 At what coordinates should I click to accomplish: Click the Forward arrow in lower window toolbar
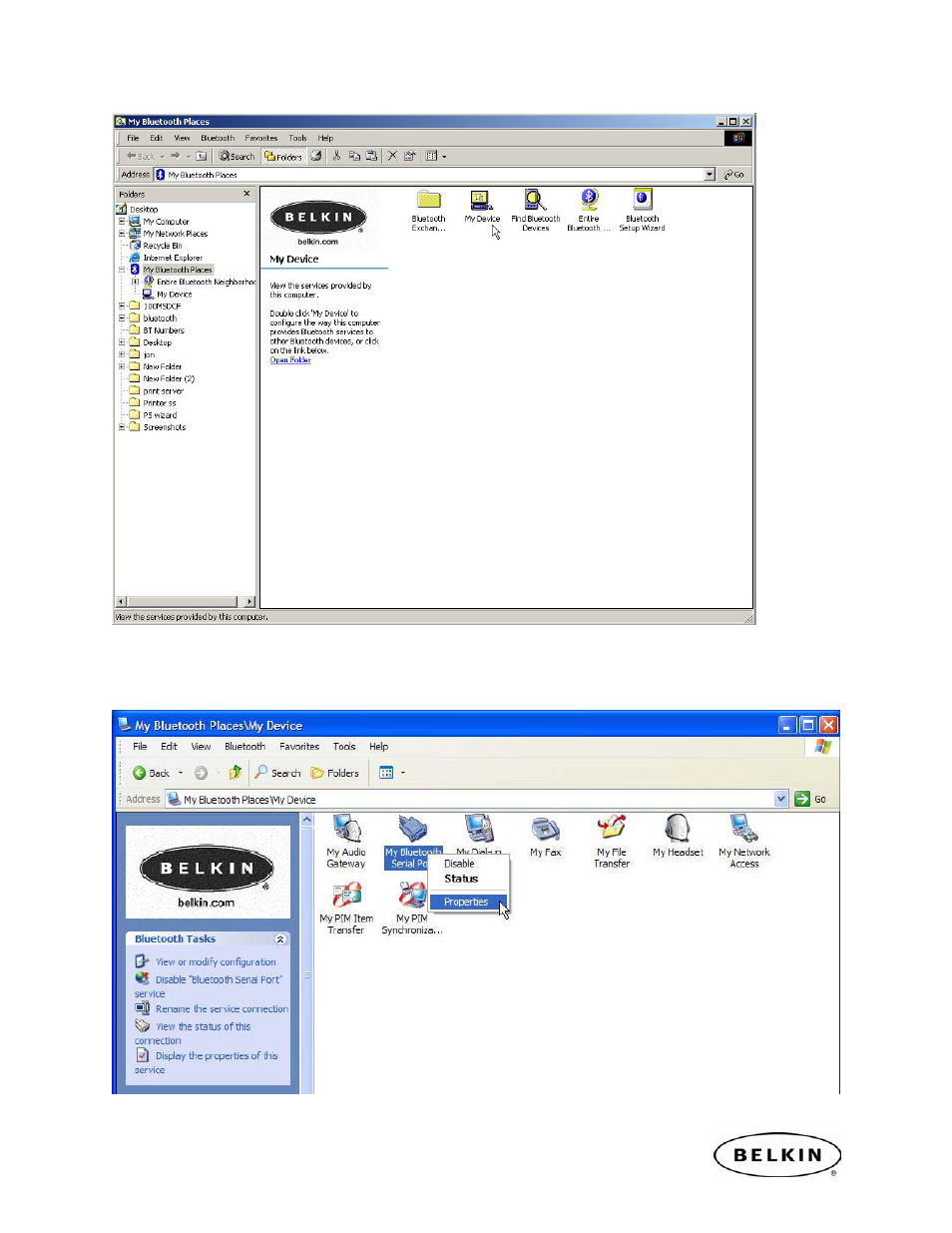(201, 773)
